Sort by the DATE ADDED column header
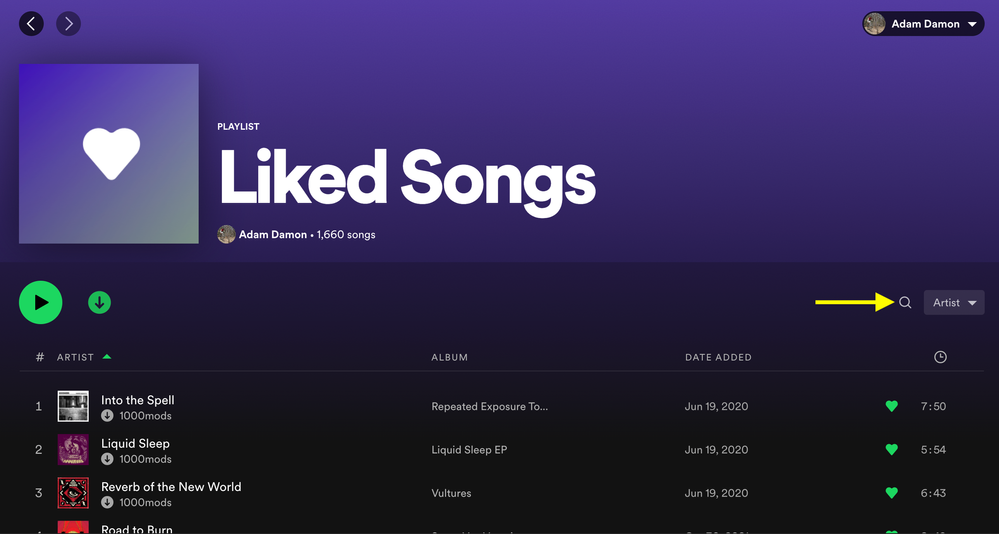This screenshot has height=534, width=999. (x=718, y=357)
